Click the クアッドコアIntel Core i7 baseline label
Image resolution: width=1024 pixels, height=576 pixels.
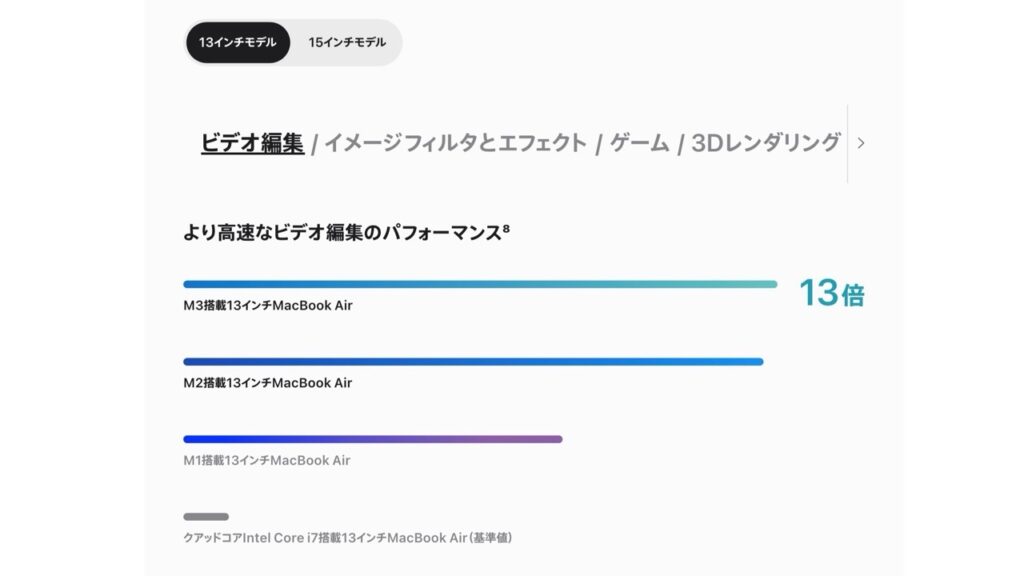point(347,538)
